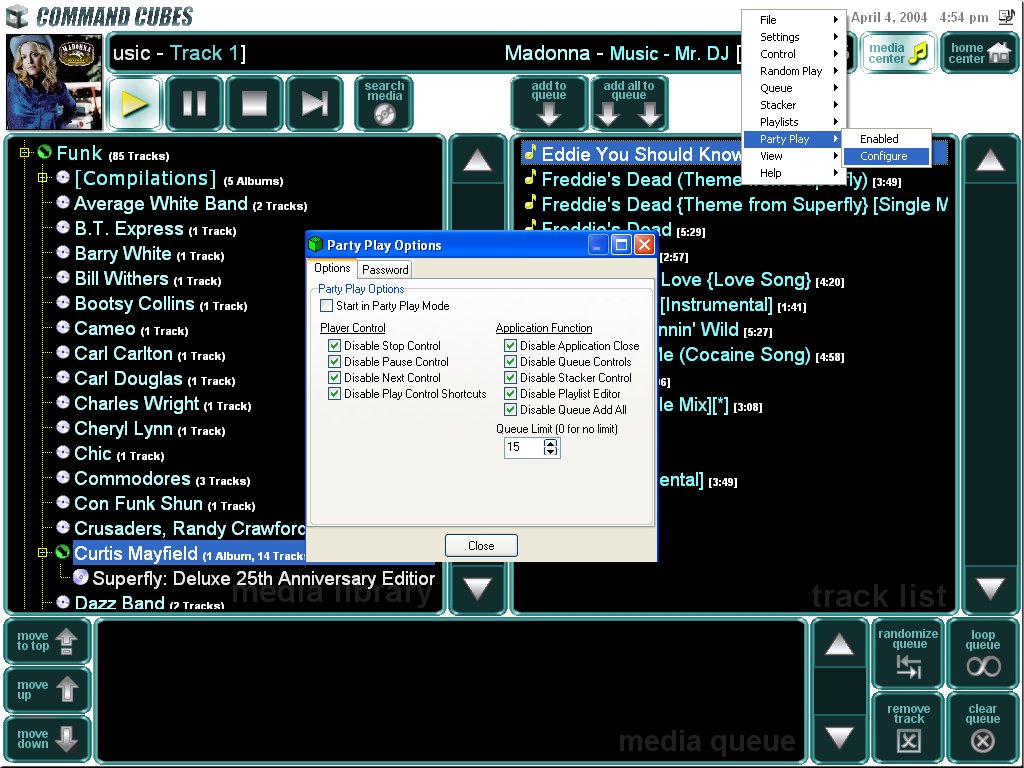
Task: Pause the current track
Action: (x=194, y=104)
